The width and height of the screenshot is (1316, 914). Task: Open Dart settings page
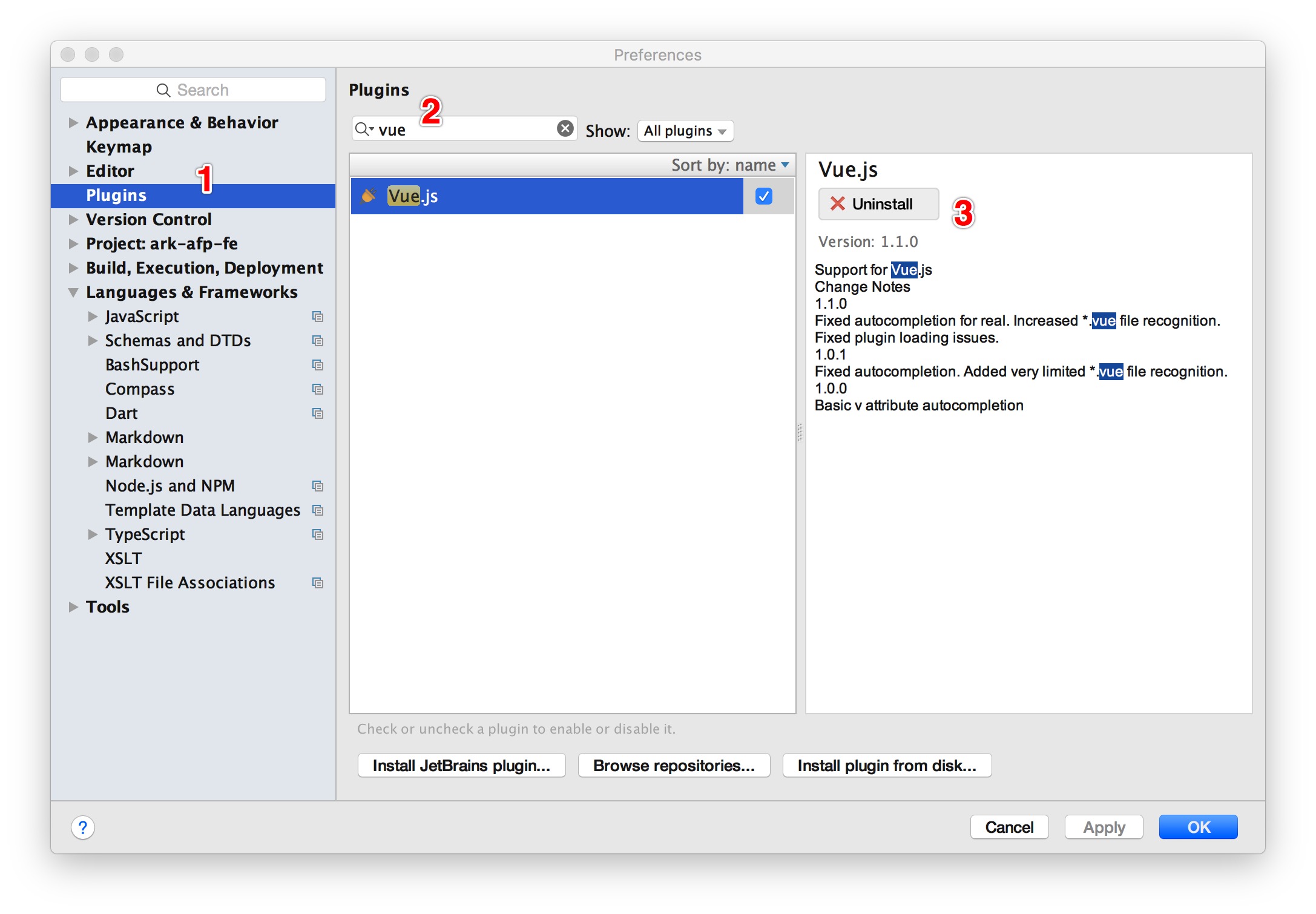[122, 413]
